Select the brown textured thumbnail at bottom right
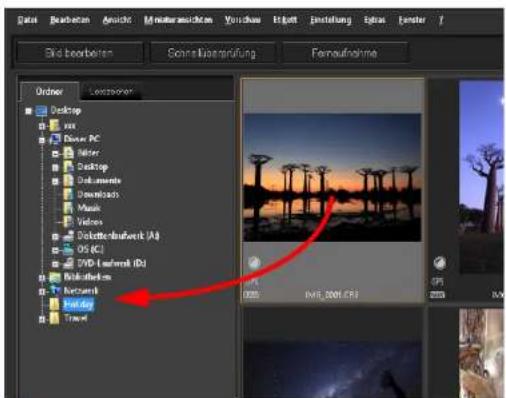 coord(481,353)
